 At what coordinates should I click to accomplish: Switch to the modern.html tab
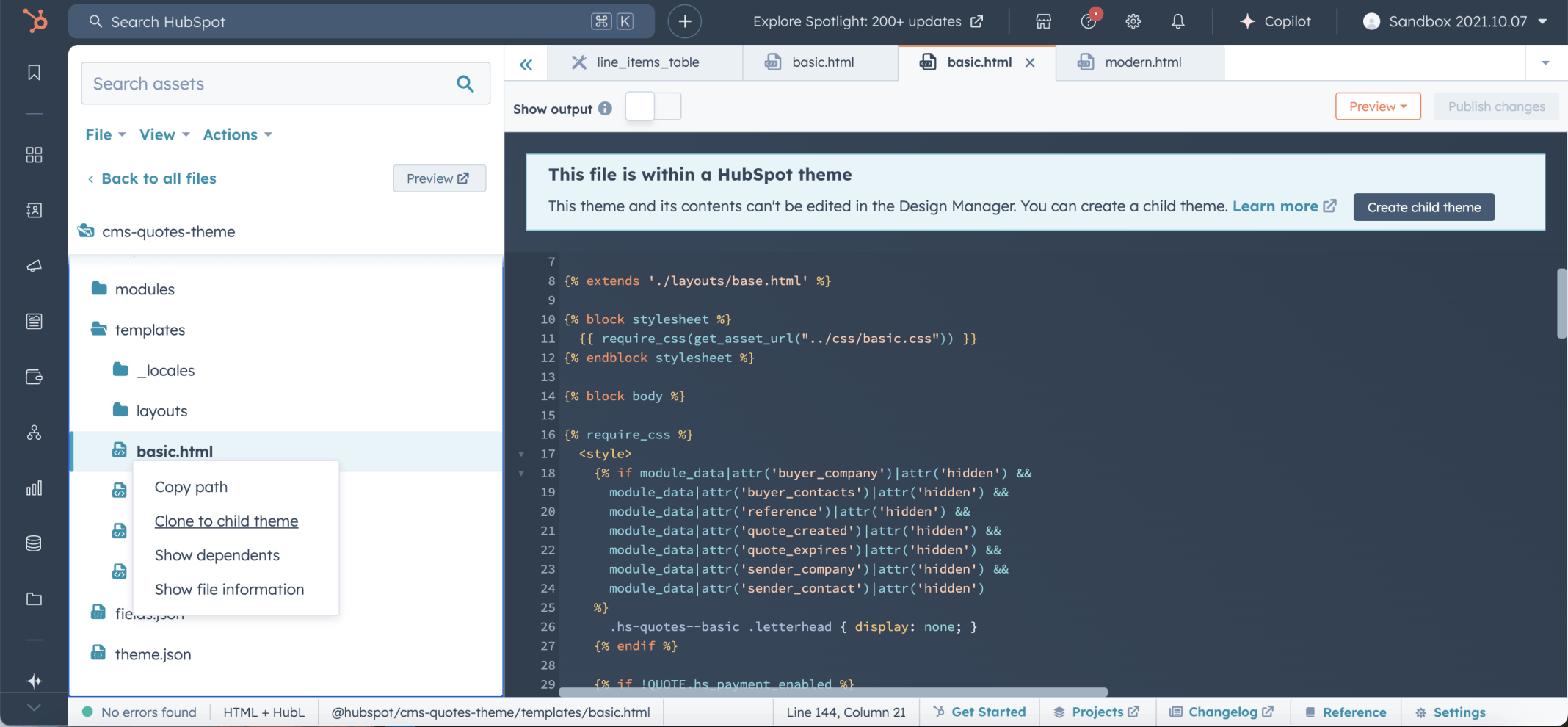tap(1139, 62)
